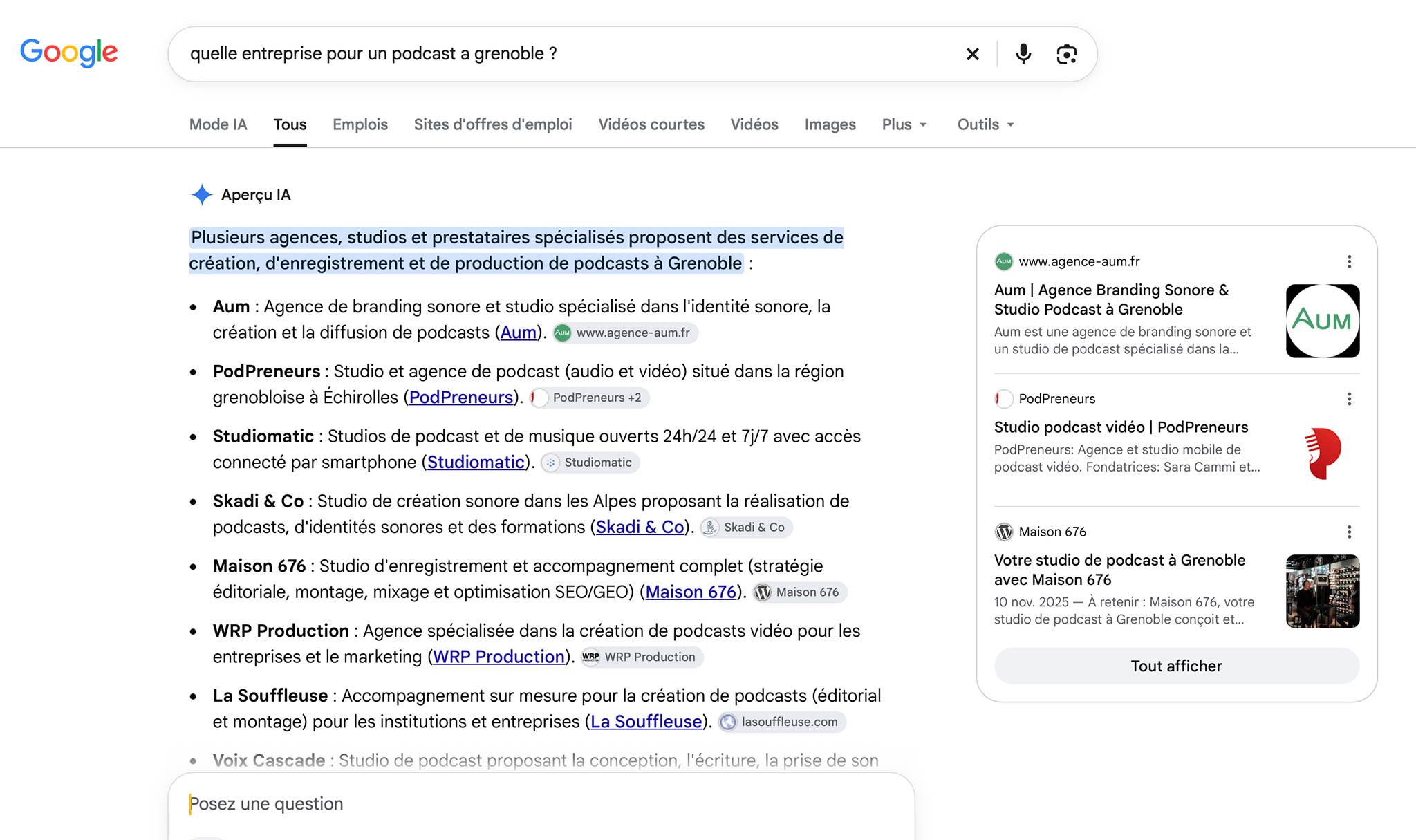This screenshot has width=1416, height=840.
Task: Click the WRP Production source chip
Action: pos(642,657)
